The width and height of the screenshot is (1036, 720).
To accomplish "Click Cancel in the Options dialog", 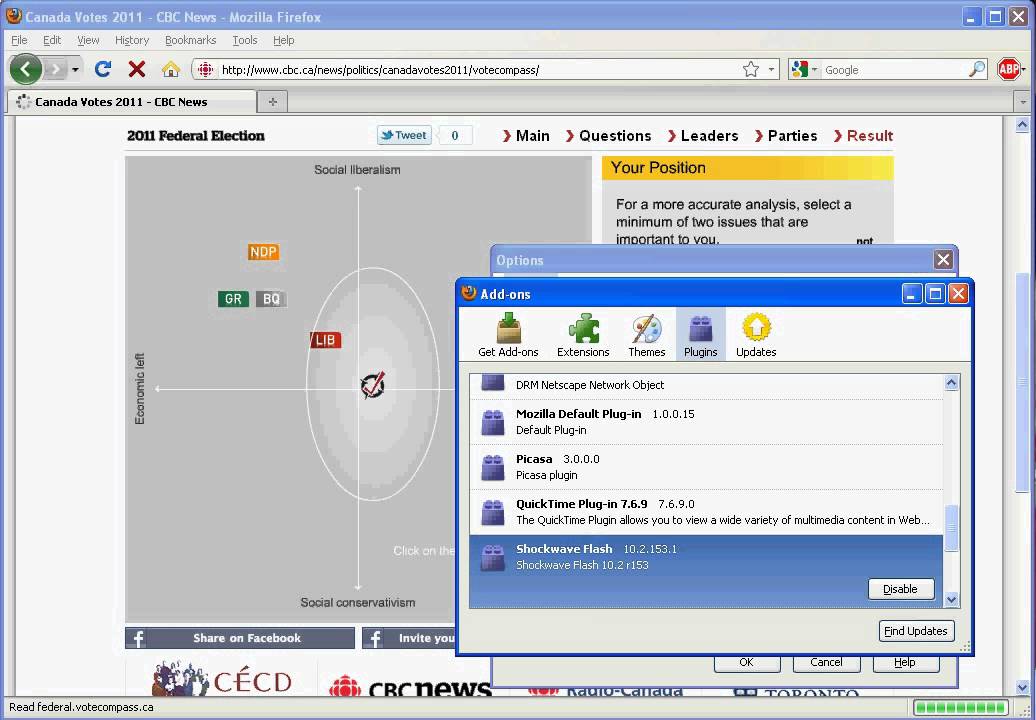I will coord(826,663).
